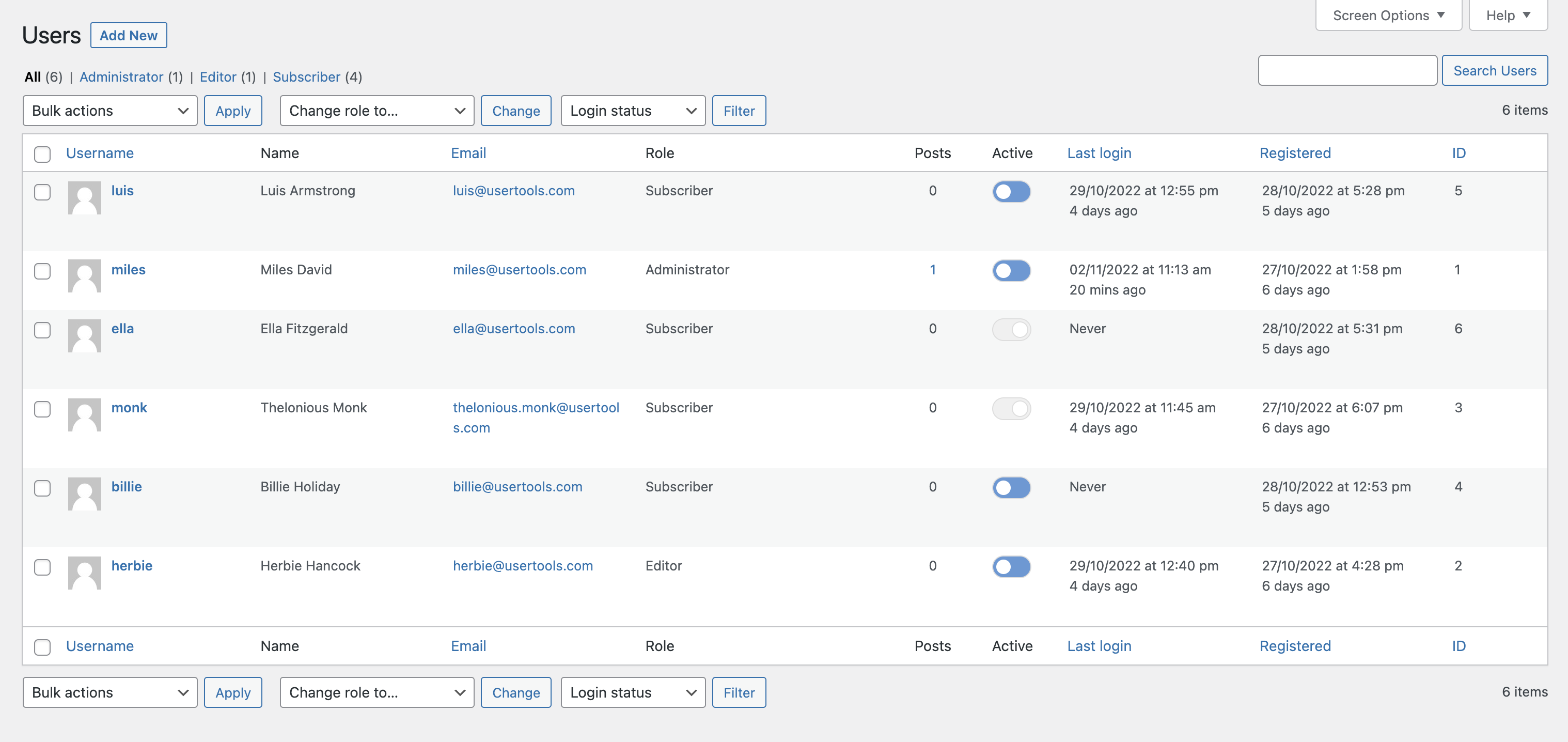Click email billie@usertools.com

point(518,487)
